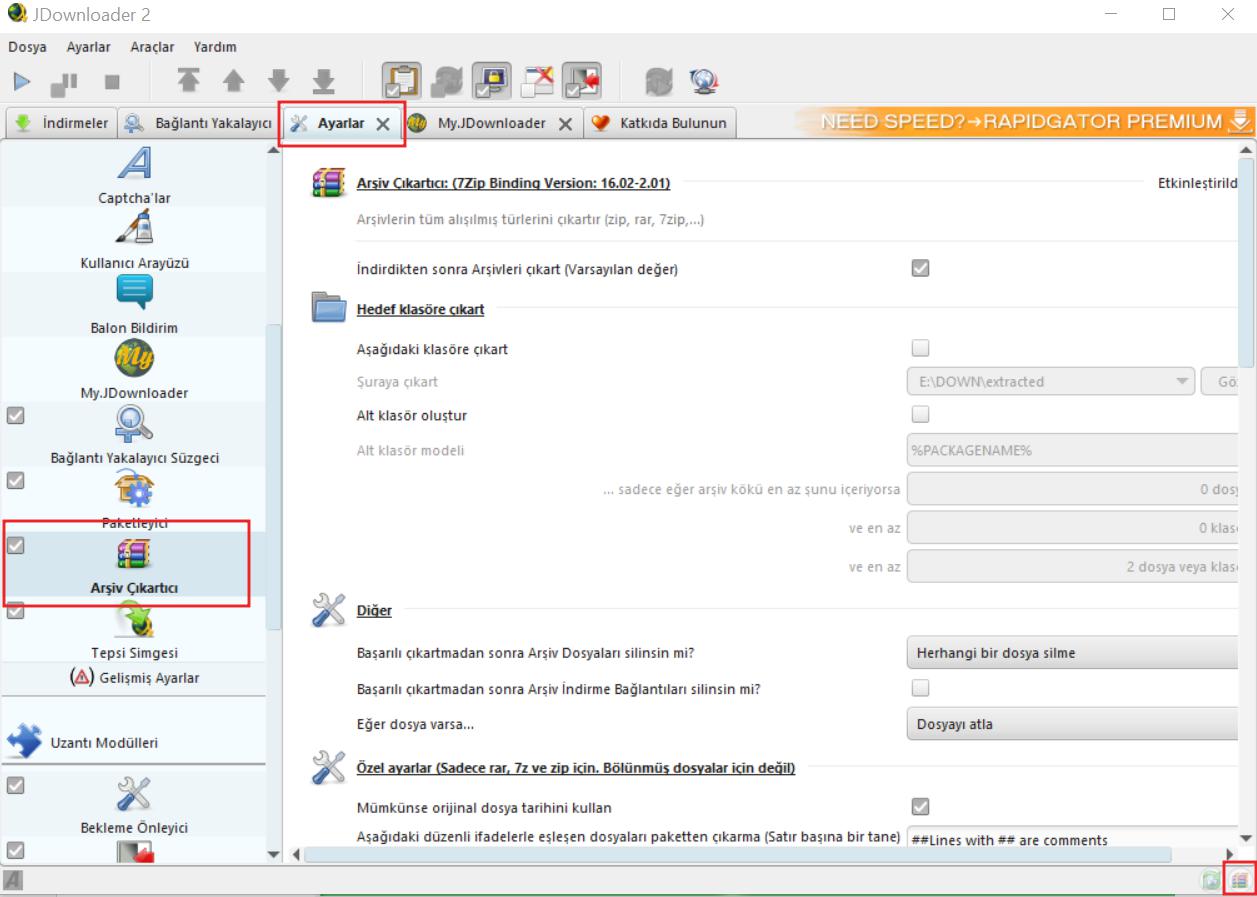Viewport: 1257px width, 897px height.
Task: Toggle the Paketleyici sidebar checkbox
Action: click(x=15, y=480)
